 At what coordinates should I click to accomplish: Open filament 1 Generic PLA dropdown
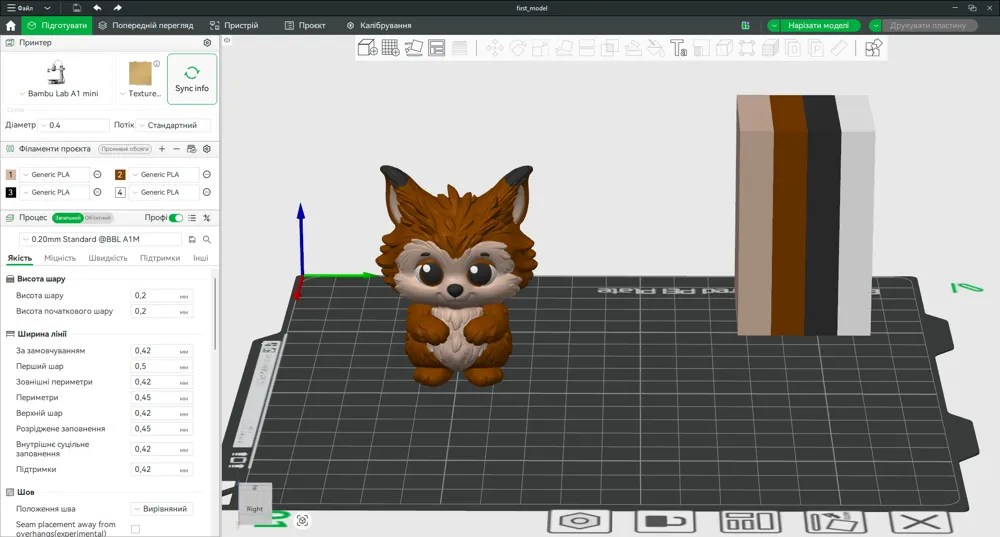[x=55, y=174]
